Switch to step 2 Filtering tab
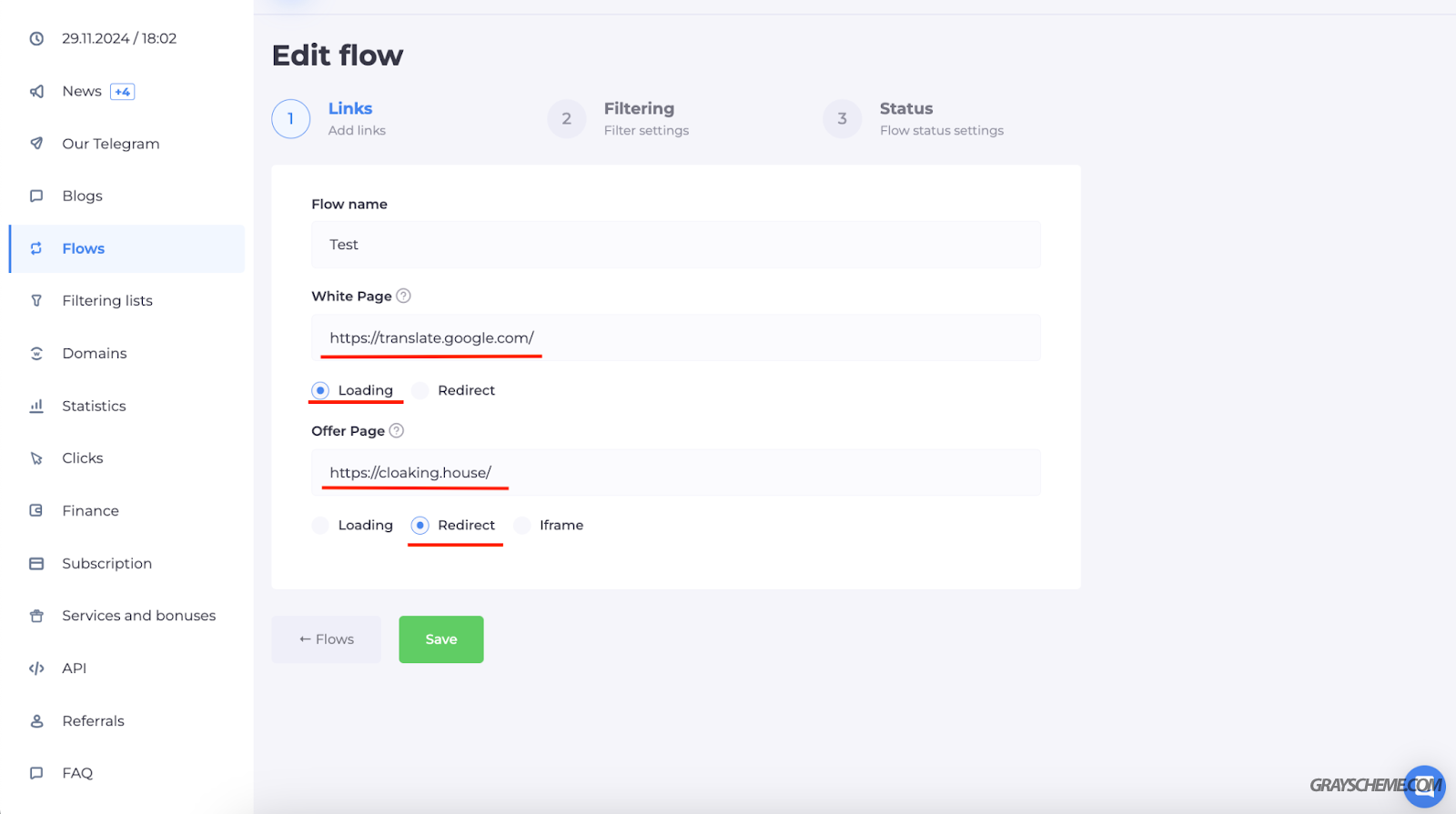1456x814 pixels. [619, 118]
